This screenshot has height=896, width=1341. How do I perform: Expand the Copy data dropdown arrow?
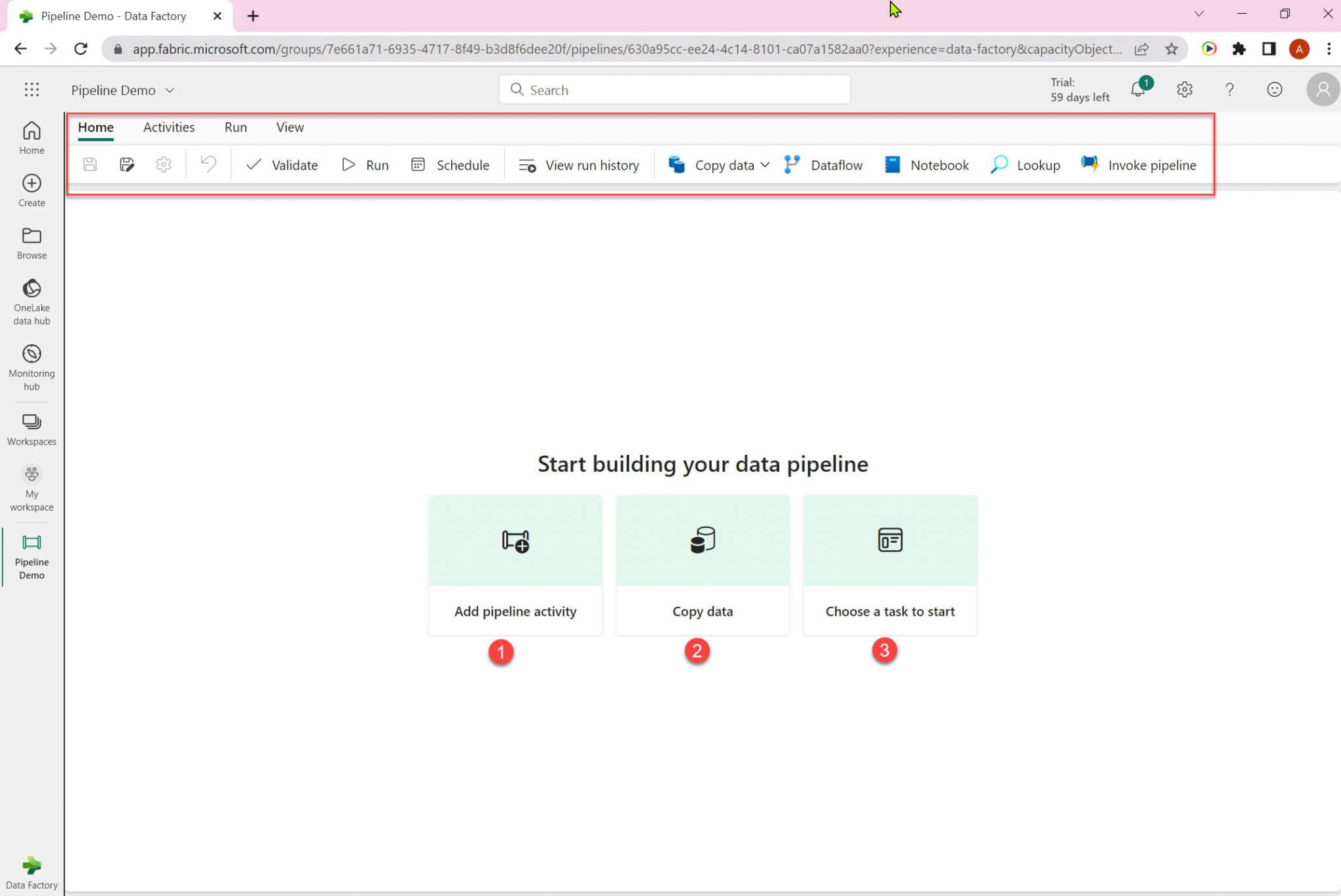tap(765, 165)
